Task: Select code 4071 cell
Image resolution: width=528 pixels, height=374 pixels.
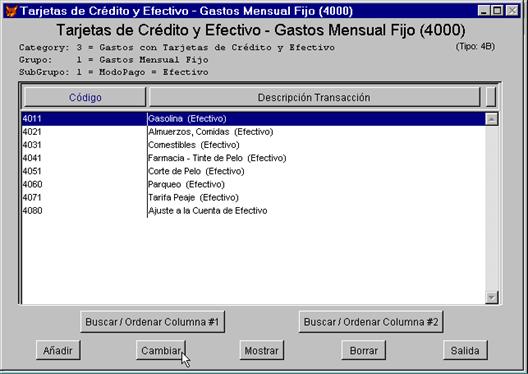Action: click(x=84, y=197)
